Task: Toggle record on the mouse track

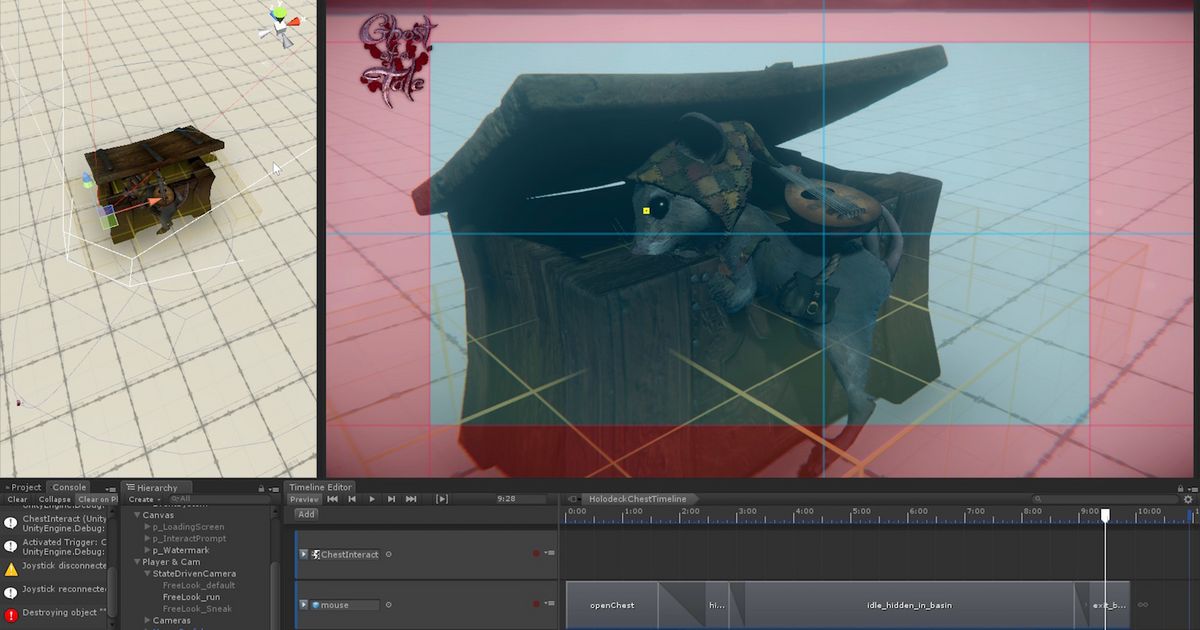Action: tap(537, 604)
